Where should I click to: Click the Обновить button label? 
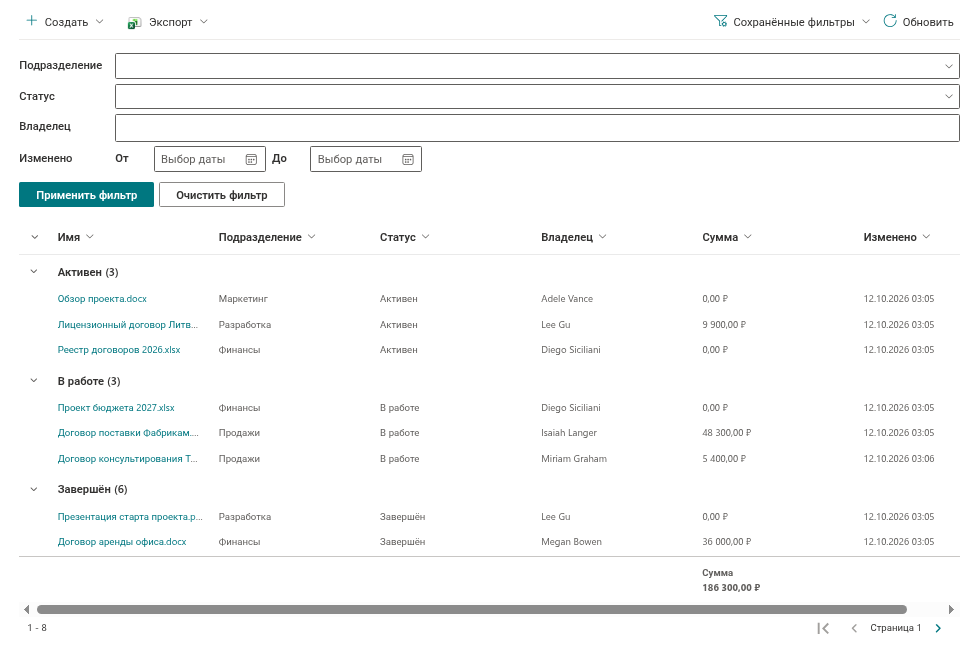coord(928,22)
